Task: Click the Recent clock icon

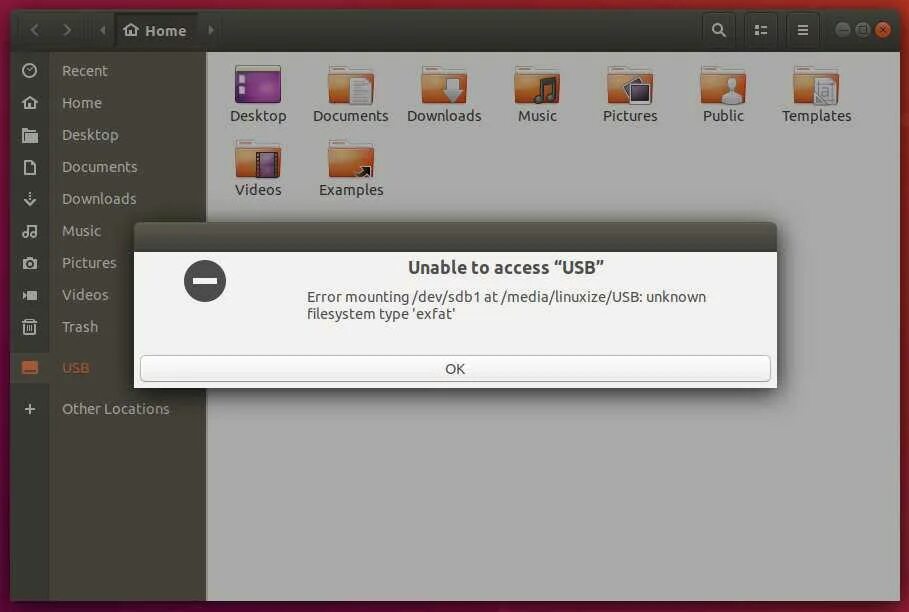Action: coord(30,71)
